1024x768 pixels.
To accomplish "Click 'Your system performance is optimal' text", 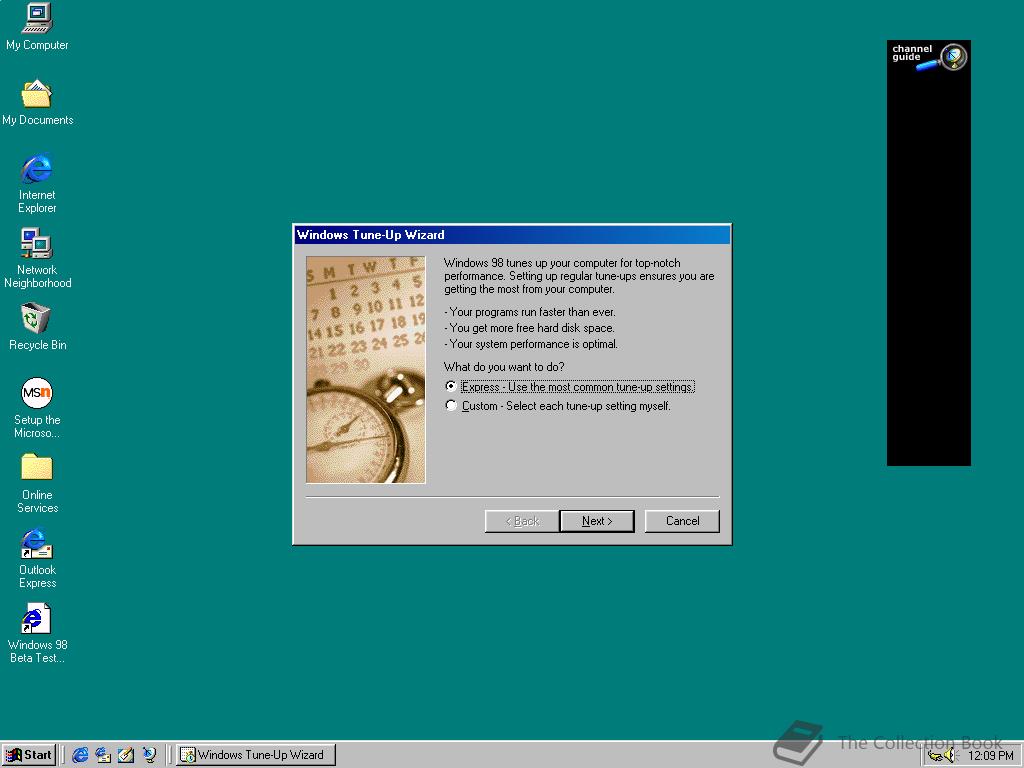I will (531, 344).
